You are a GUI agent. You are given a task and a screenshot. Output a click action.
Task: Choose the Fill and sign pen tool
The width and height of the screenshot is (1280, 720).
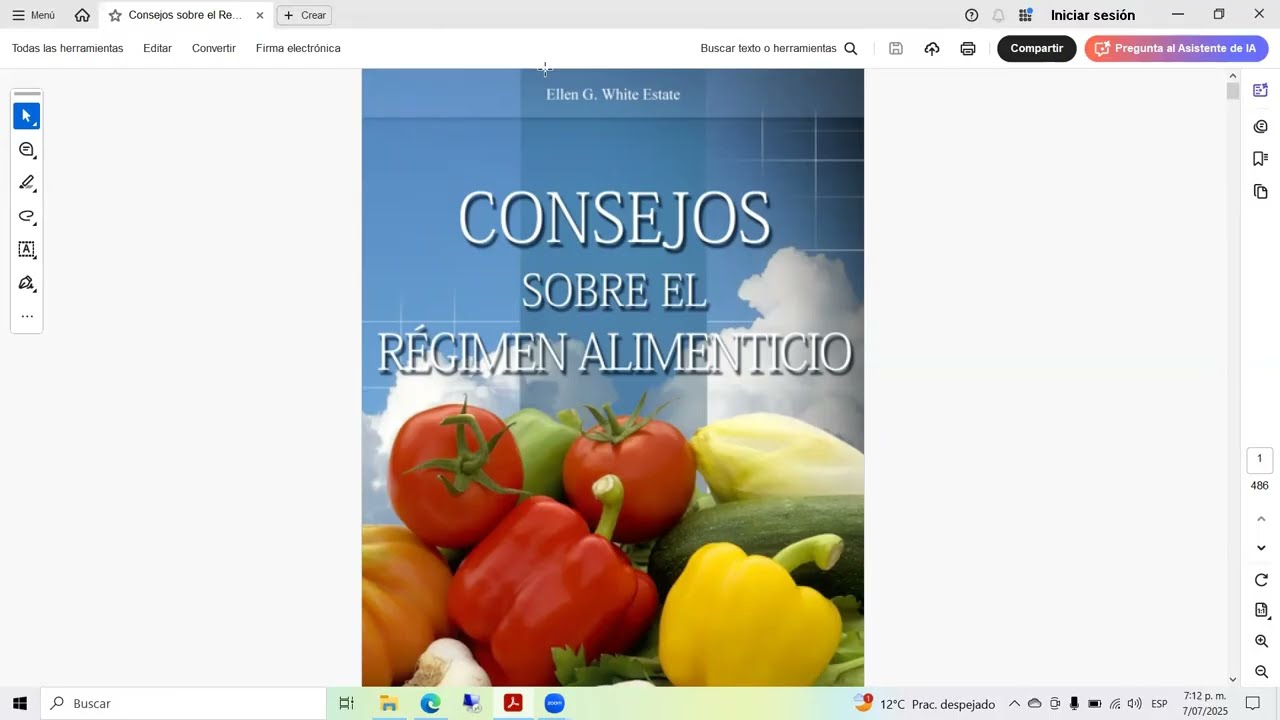[x=27, y=283]
